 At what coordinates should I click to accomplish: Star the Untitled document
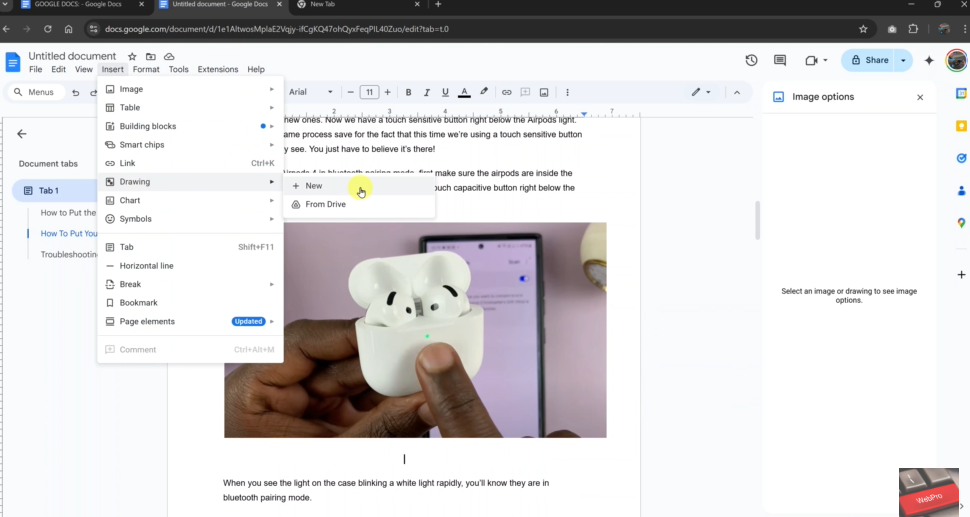[132, 56]
